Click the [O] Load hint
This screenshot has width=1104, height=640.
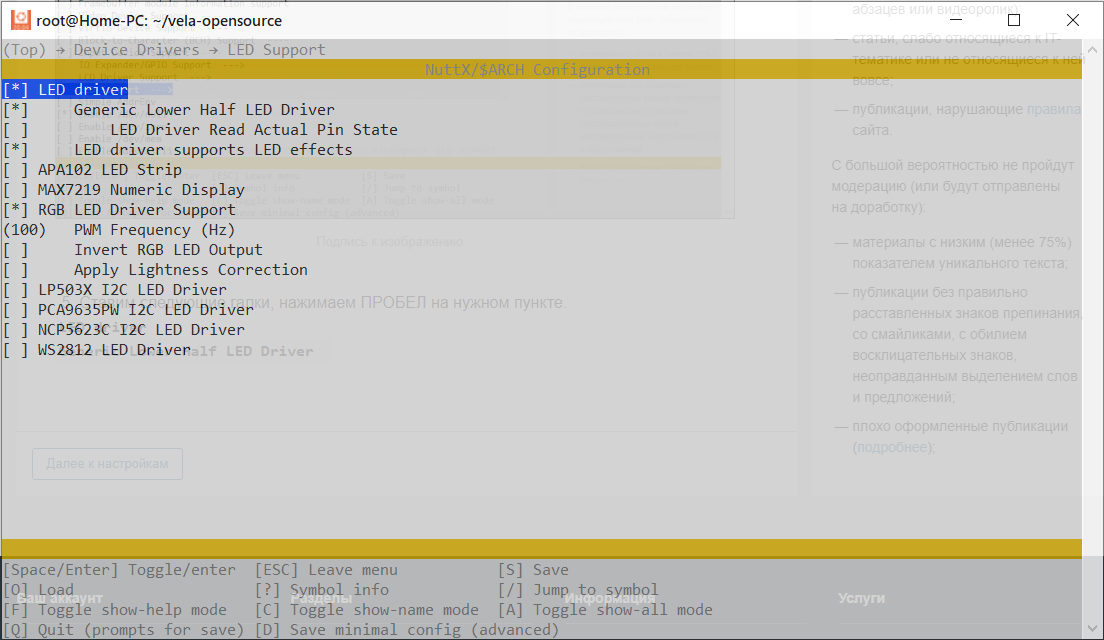tap(38, 590)
